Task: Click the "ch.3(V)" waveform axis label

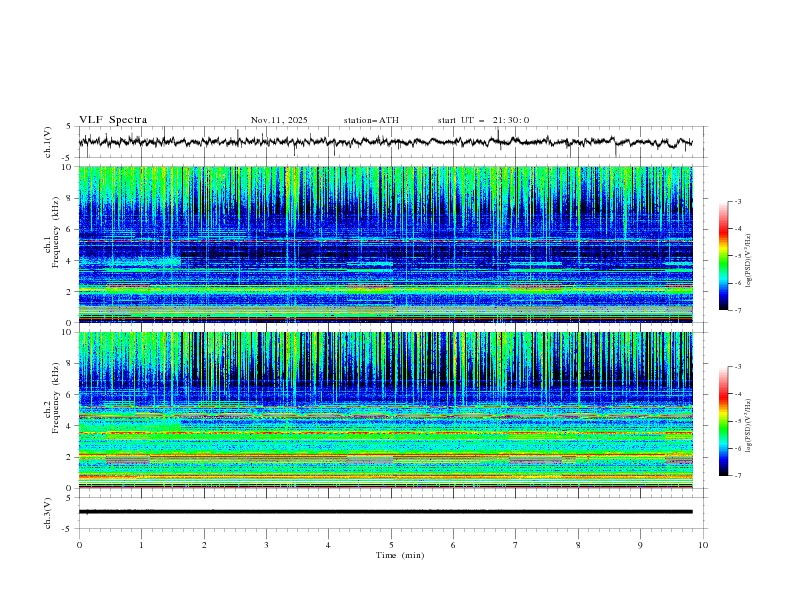Action: (48, 514)
